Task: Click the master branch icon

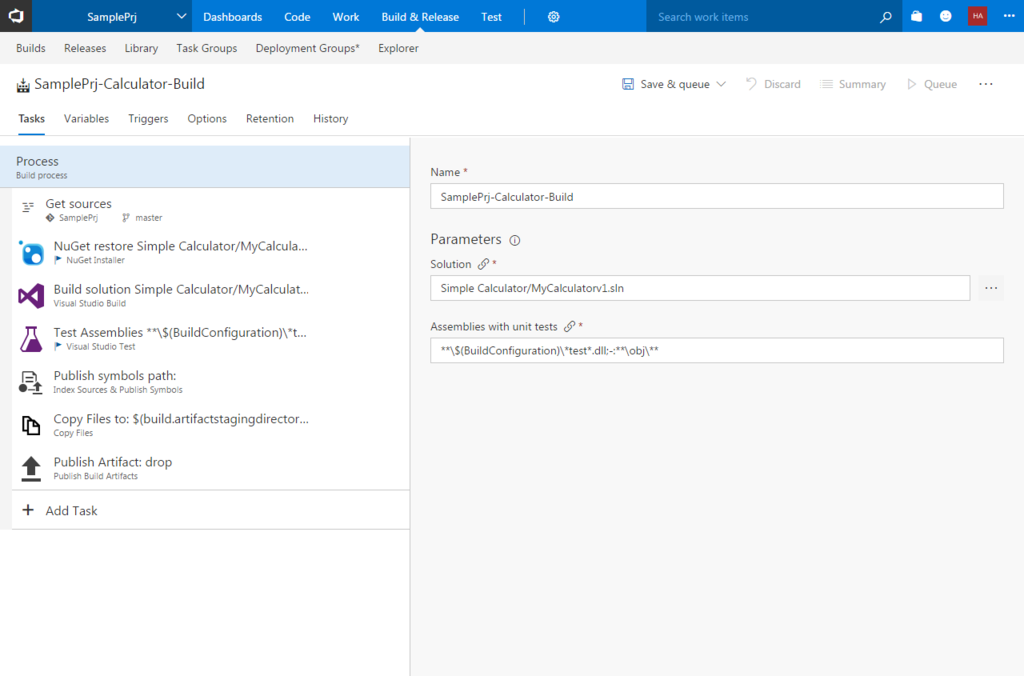Action: tap(126, 218)
